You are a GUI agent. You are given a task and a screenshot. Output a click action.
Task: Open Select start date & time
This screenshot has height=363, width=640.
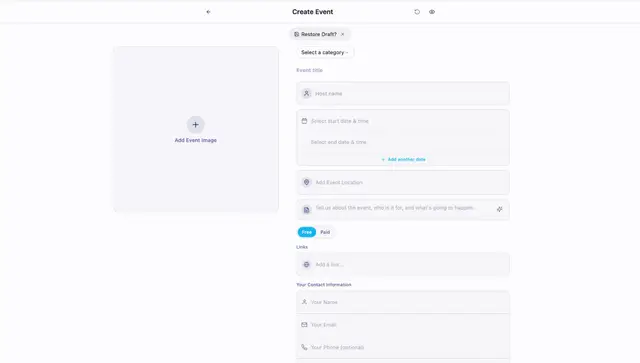[x=340, y=121]
